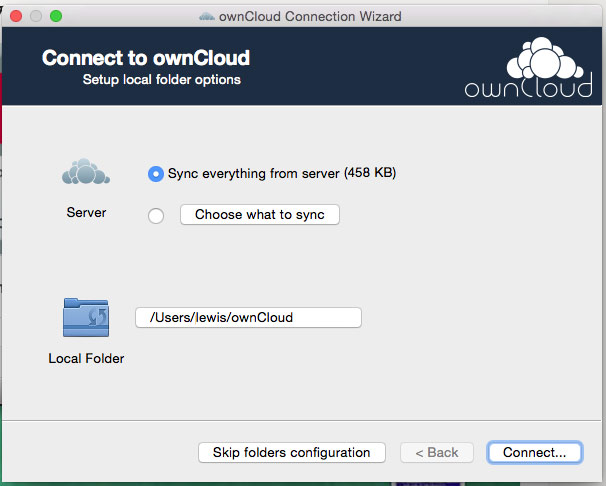Click the Local Folder sync icon
Image resolution: width=606 pixels, height=486 pixels.
tap(86, 317)
